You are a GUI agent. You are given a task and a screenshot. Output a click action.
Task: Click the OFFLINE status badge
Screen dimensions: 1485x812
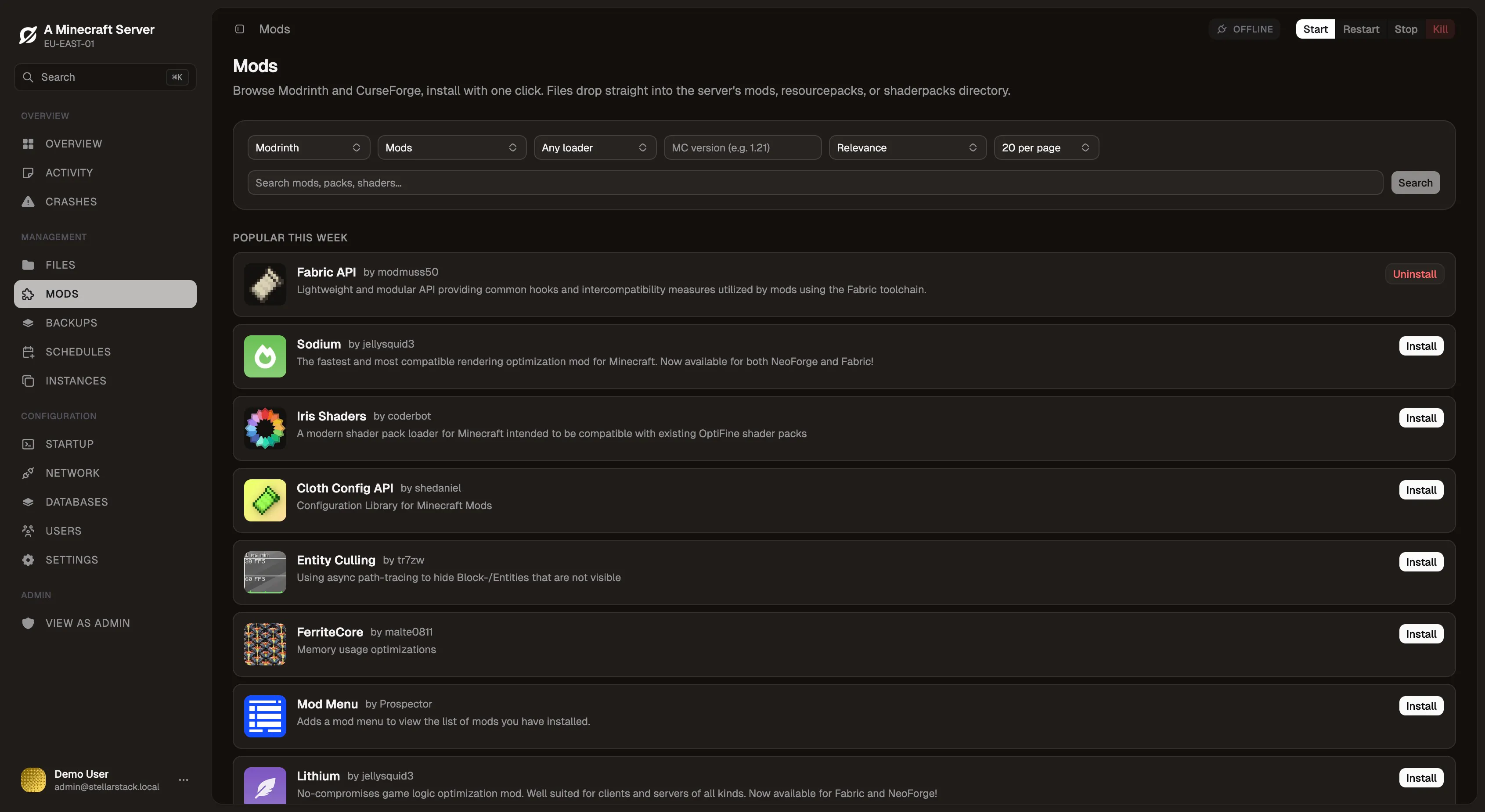click(1245, 29)
